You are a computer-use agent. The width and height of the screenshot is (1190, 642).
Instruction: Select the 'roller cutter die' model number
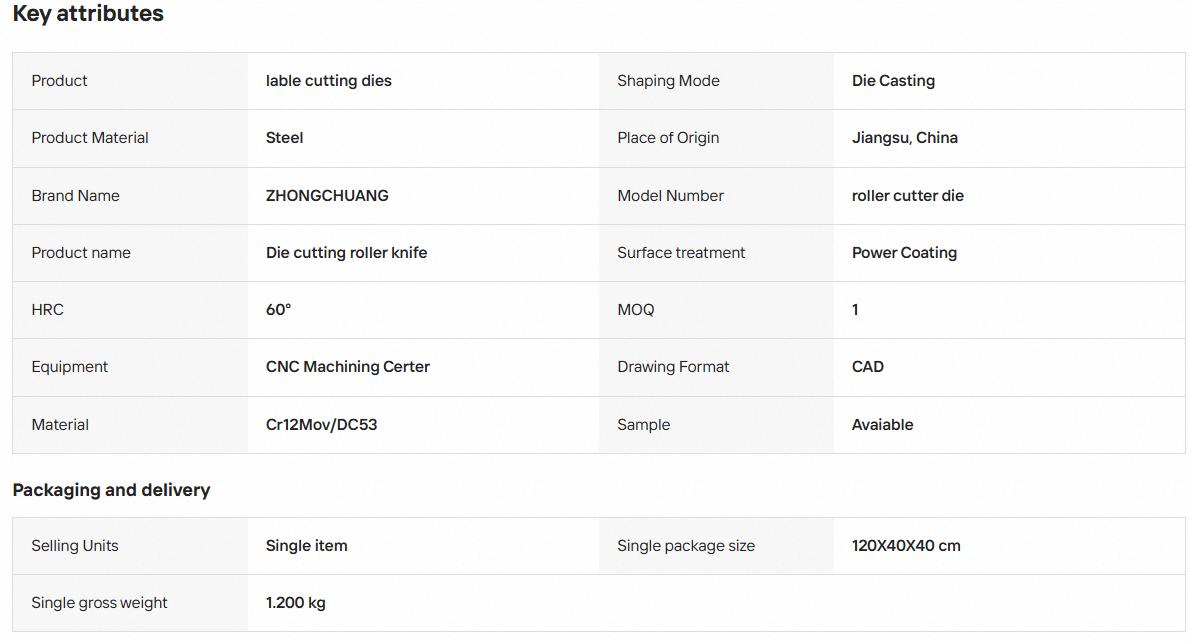point(908,195)
